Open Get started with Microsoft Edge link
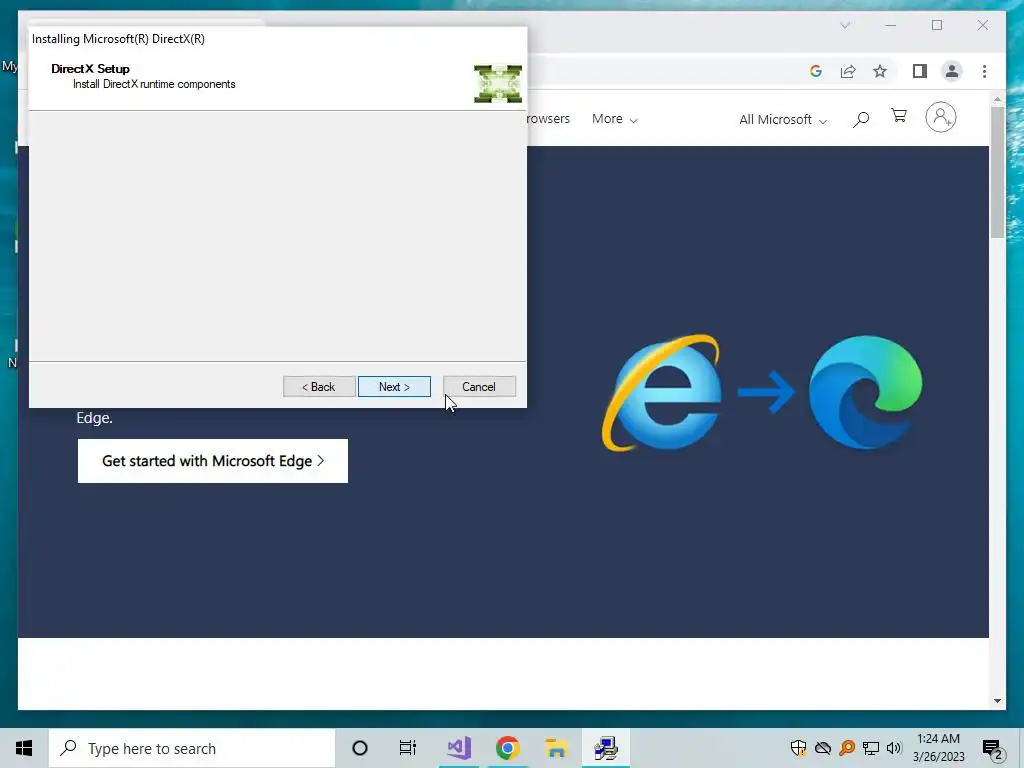Screen dimensions: 1024x768 click(213, 461)
